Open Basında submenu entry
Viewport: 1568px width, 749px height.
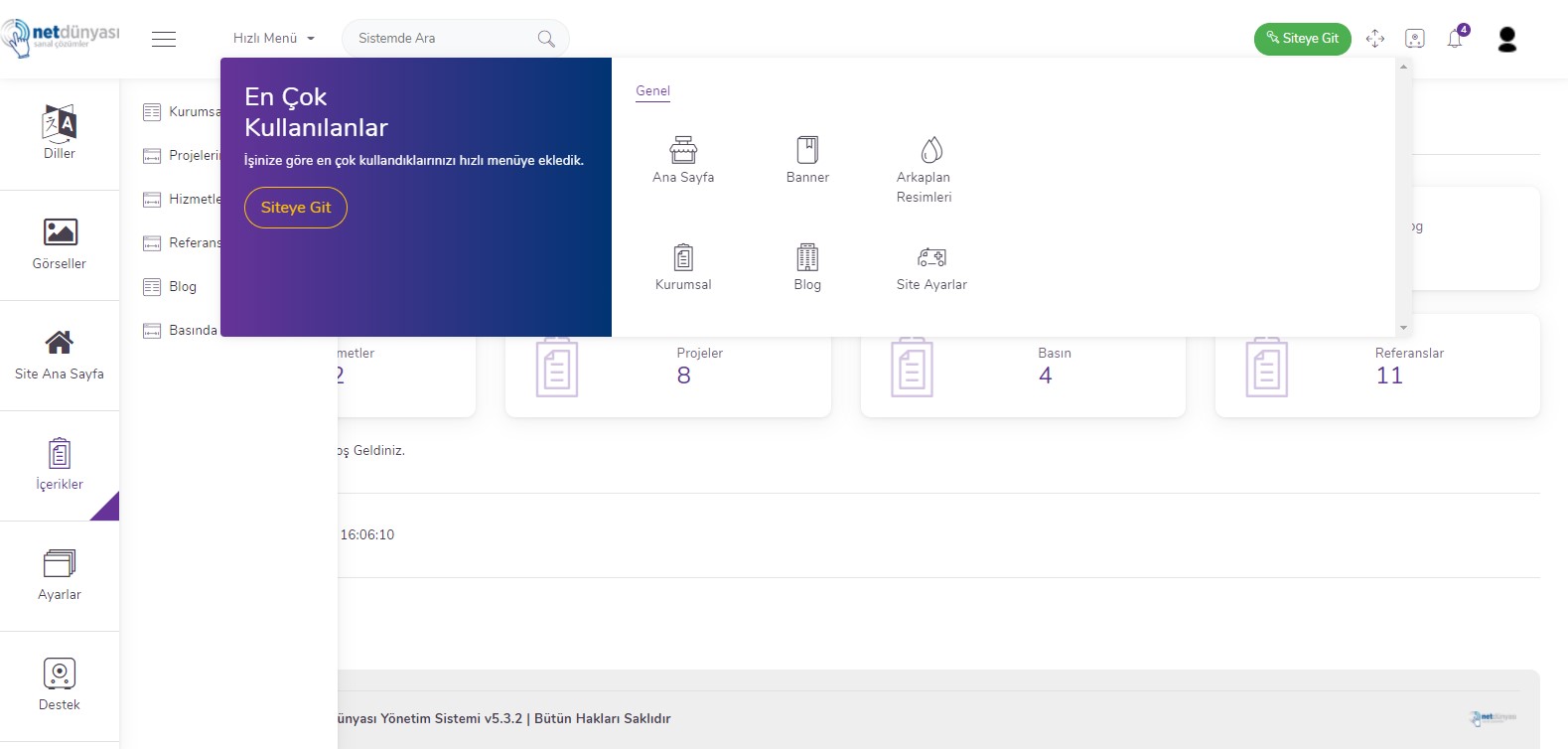180,331
